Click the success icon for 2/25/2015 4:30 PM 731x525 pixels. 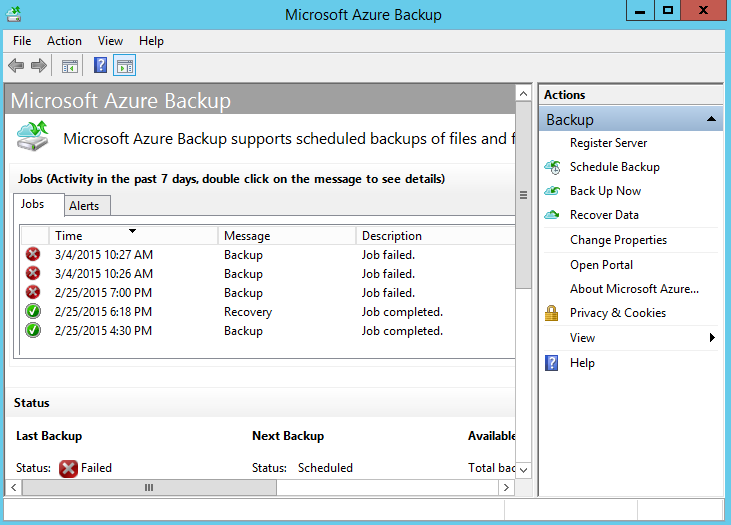click(33, 330)
